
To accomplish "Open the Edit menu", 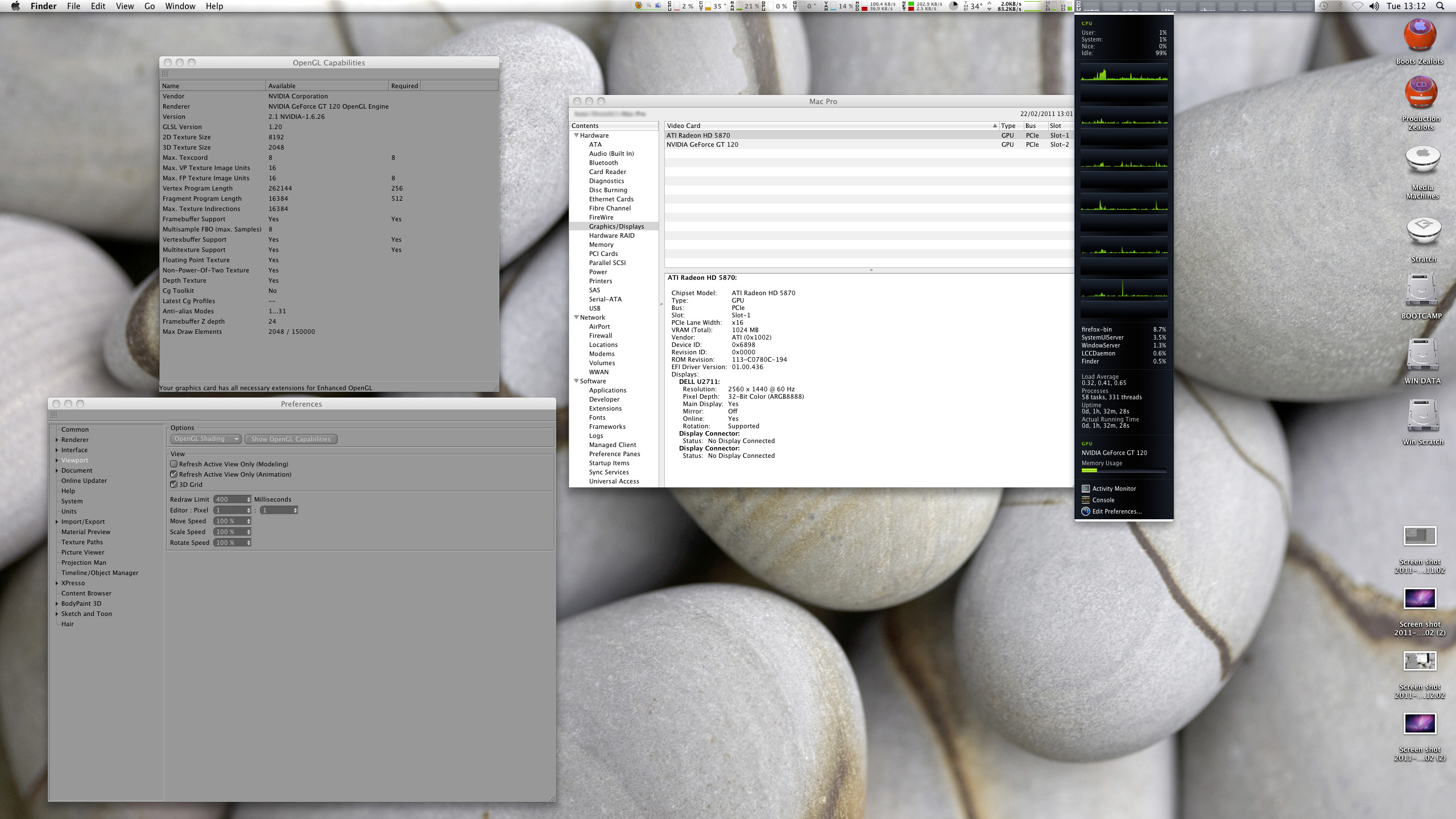I will [98, 6].
